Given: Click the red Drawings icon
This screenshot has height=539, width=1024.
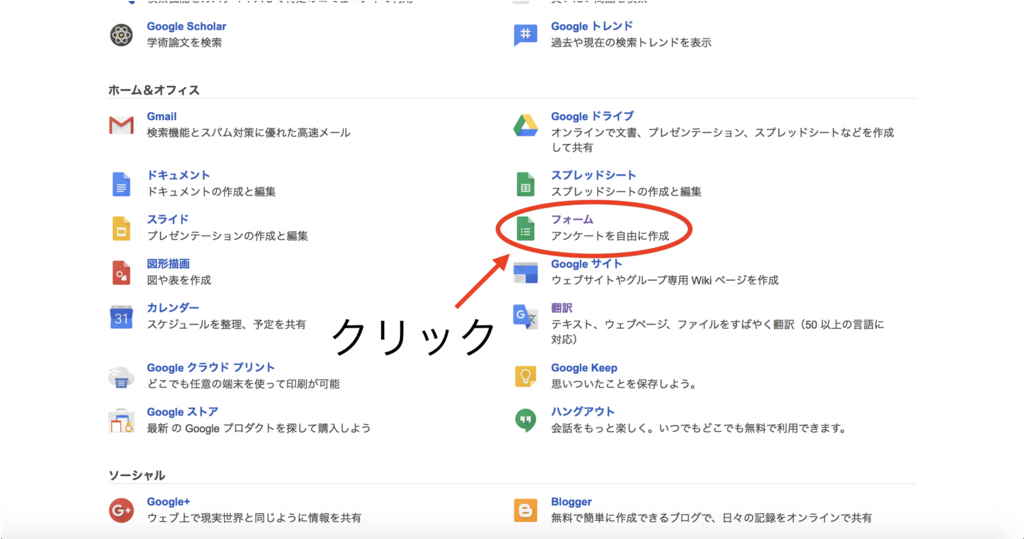Looking at the screenshot, I should (121, 273).
